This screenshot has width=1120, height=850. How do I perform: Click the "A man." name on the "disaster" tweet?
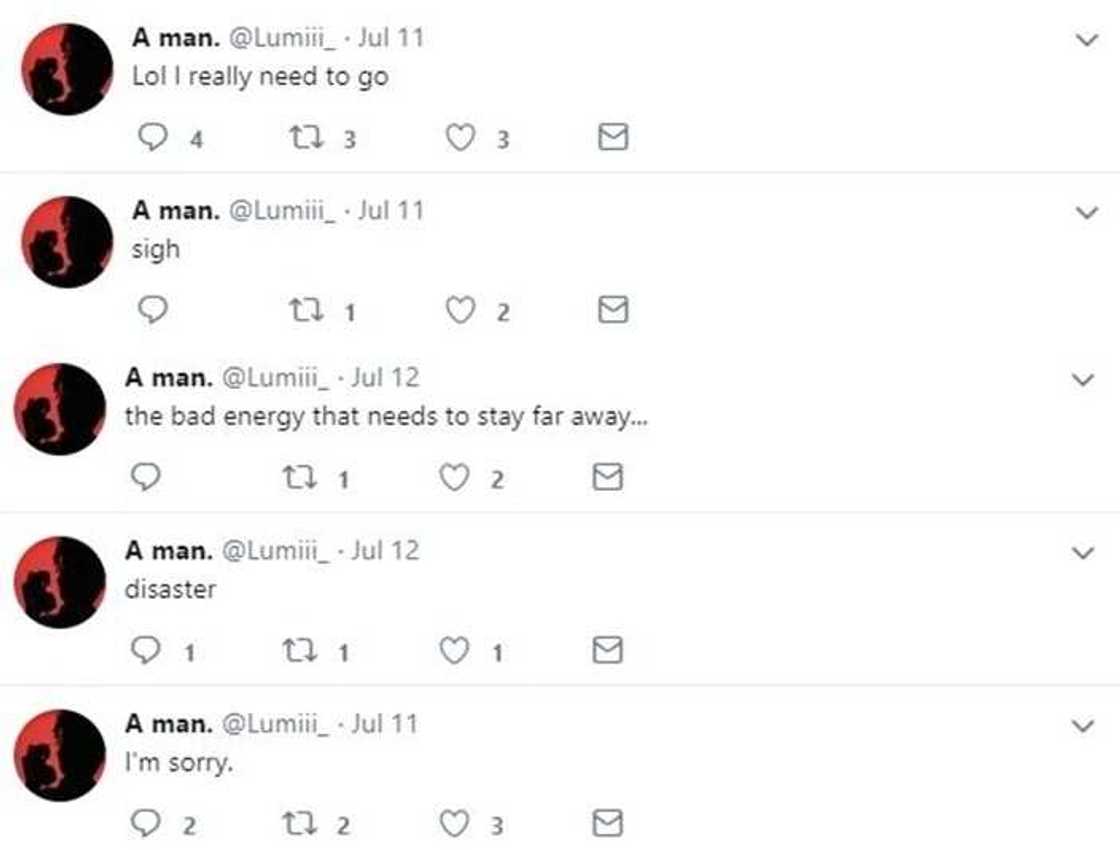[x=168, y=551]
